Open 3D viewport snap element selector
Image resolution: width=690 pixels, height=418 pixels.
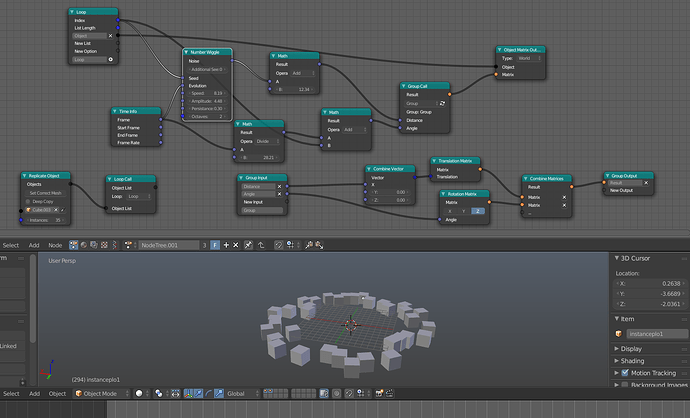[x=363, y=393]
